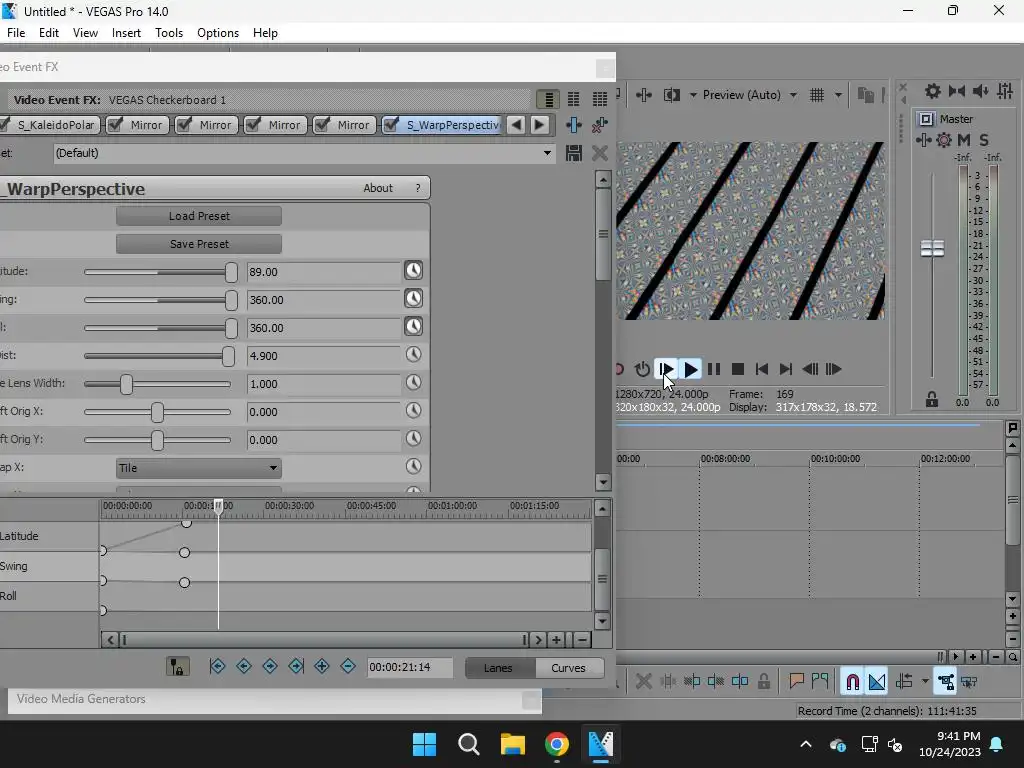
Task: Disable the first Mirror effect checkbox
Action: point(115,125)
